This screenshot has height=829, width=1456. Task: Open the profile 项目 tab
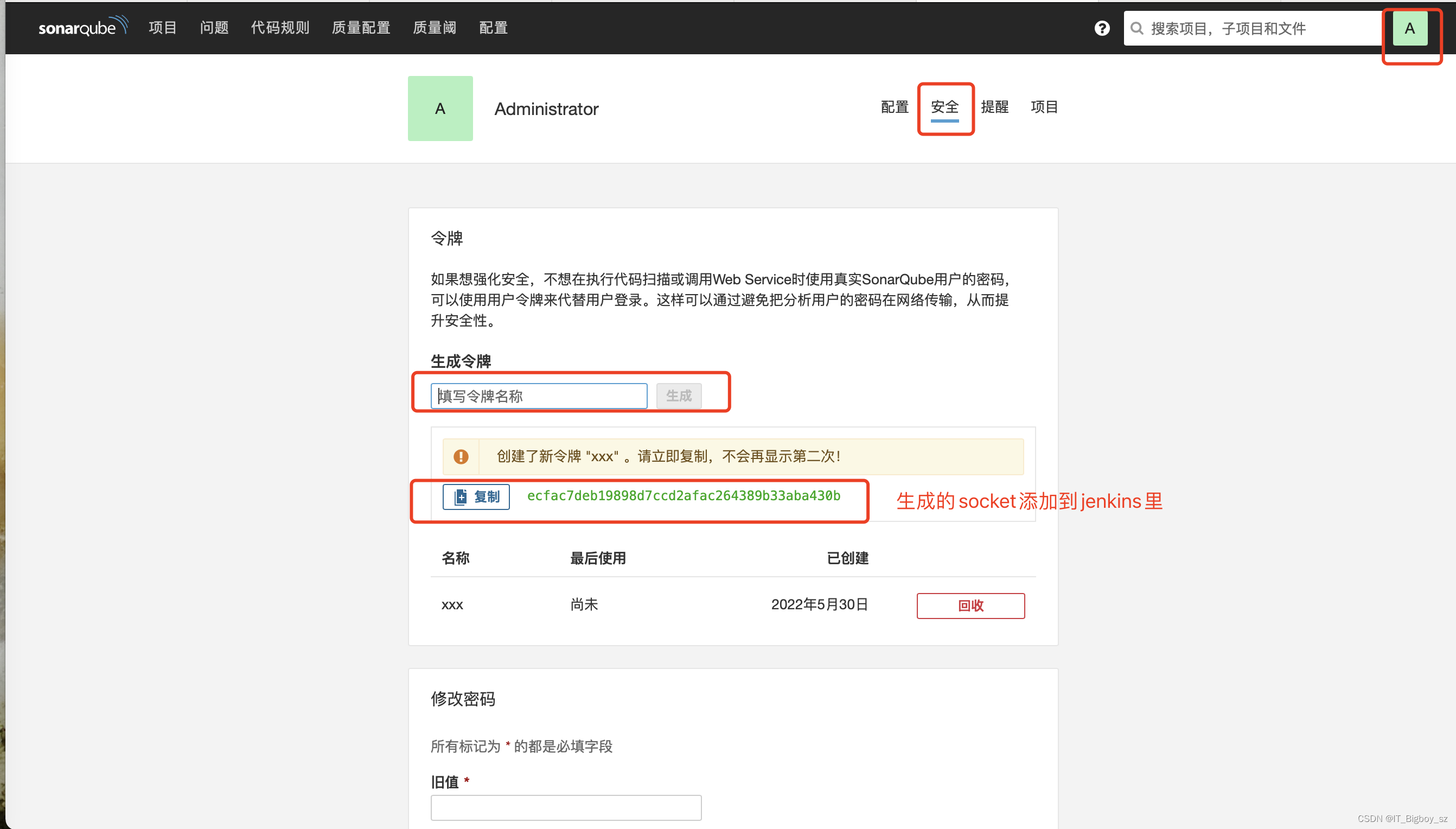click(x=1044, y=106)
